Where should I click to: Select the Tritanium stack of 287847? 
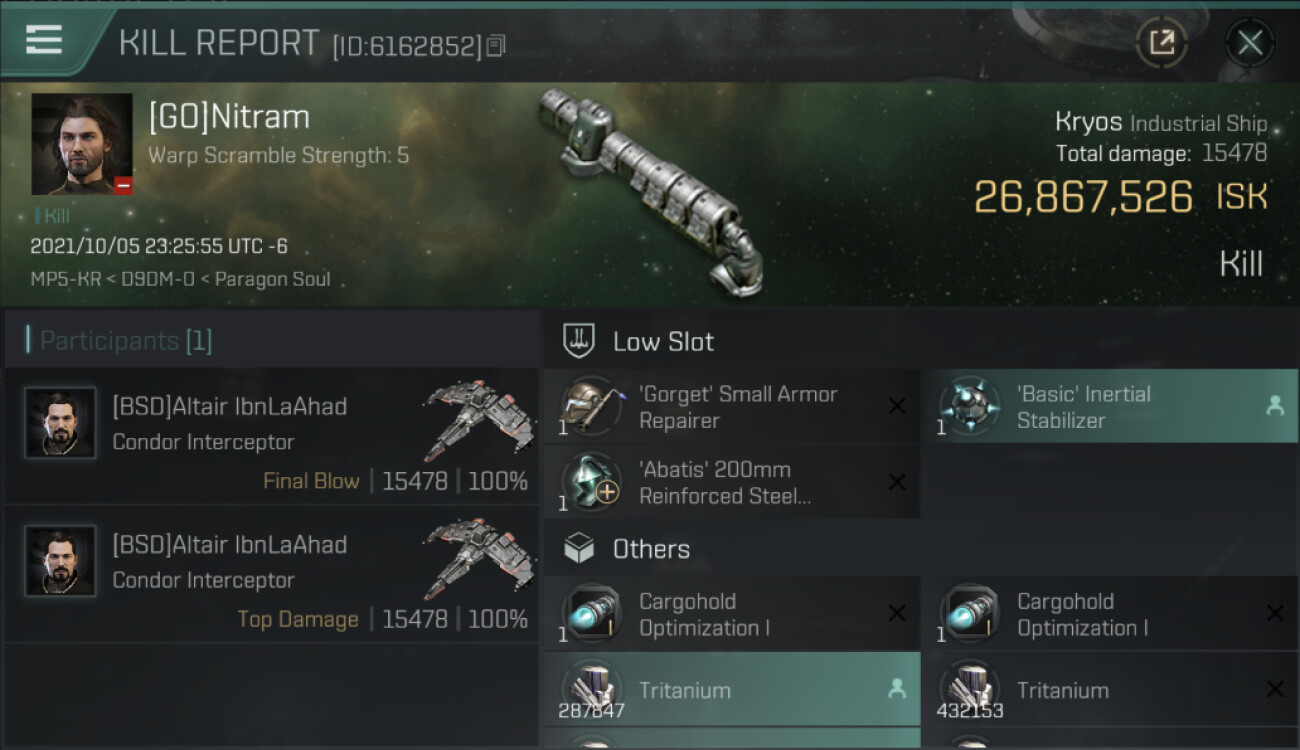pos(732,689)
